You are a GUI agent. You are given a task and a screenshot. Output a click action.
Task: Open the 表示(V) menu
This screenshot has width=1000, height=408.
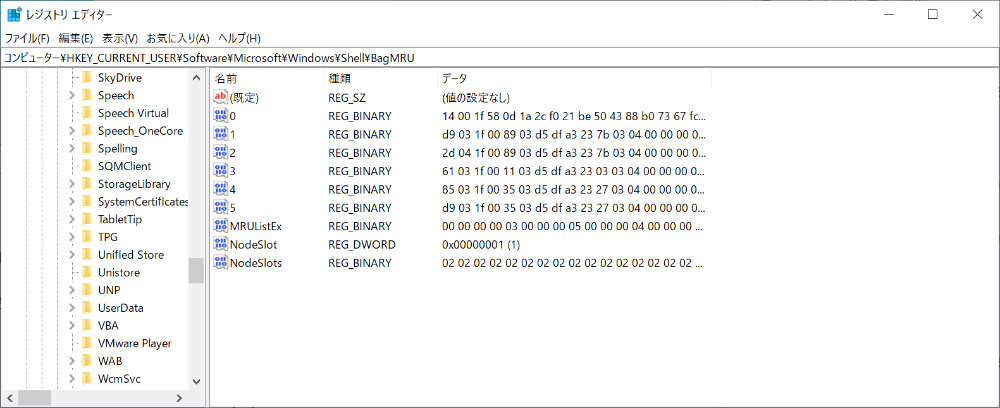click(x=120, y=38)
